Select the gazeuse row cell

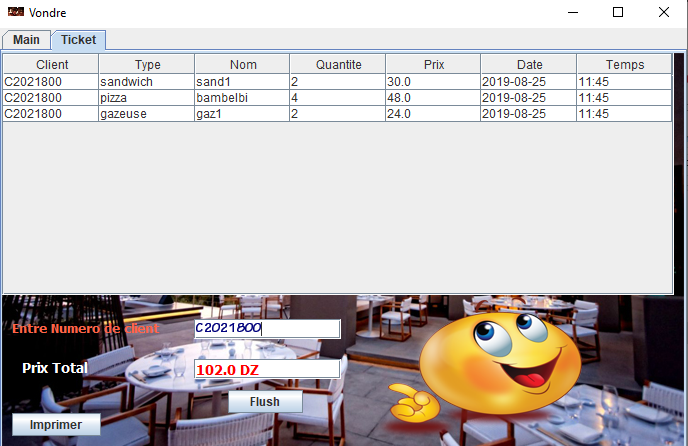click(147, 114)
